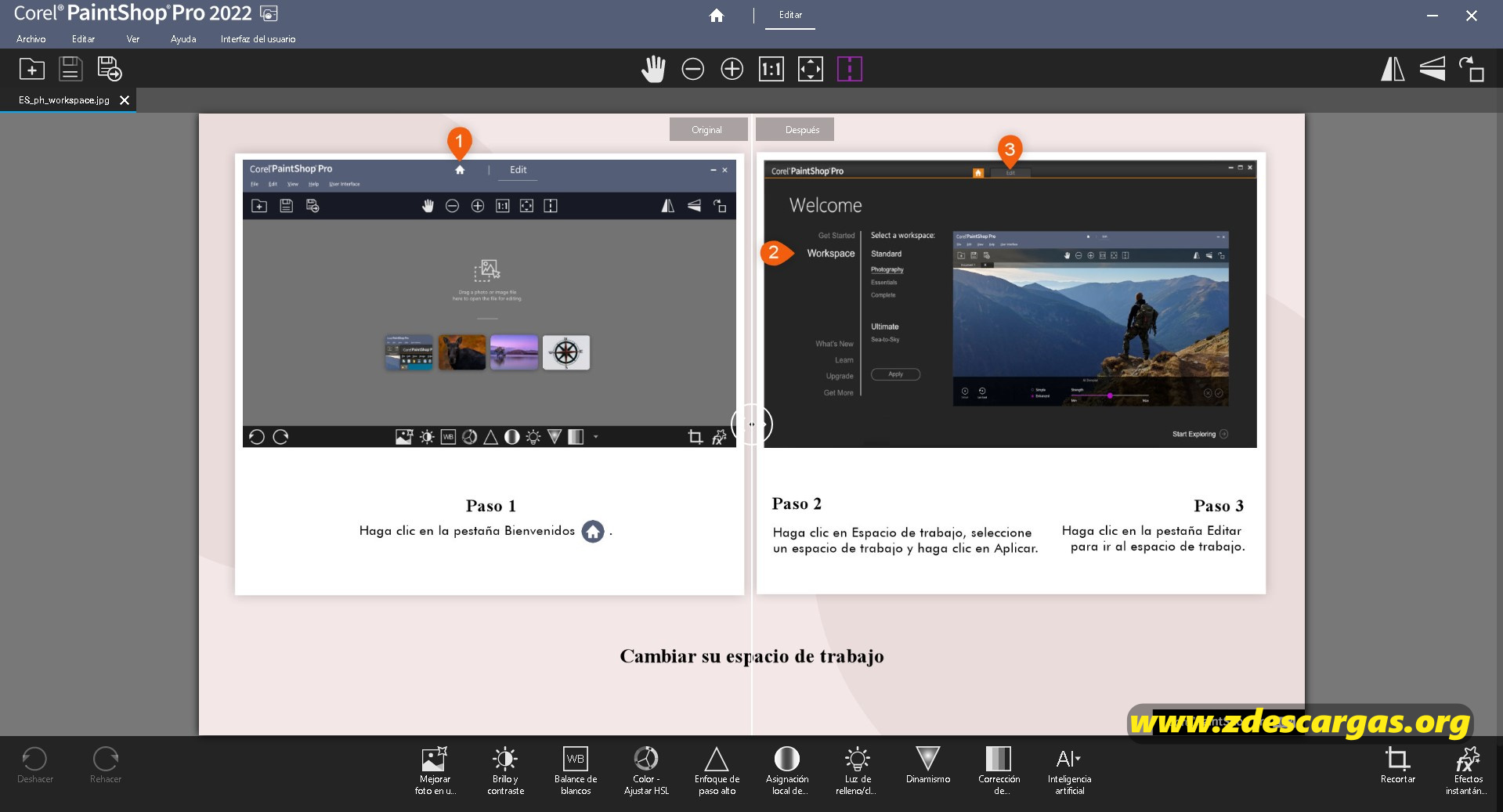
Task: Click the Flip horizontal mirror icon
Action: click(1393, 69)
